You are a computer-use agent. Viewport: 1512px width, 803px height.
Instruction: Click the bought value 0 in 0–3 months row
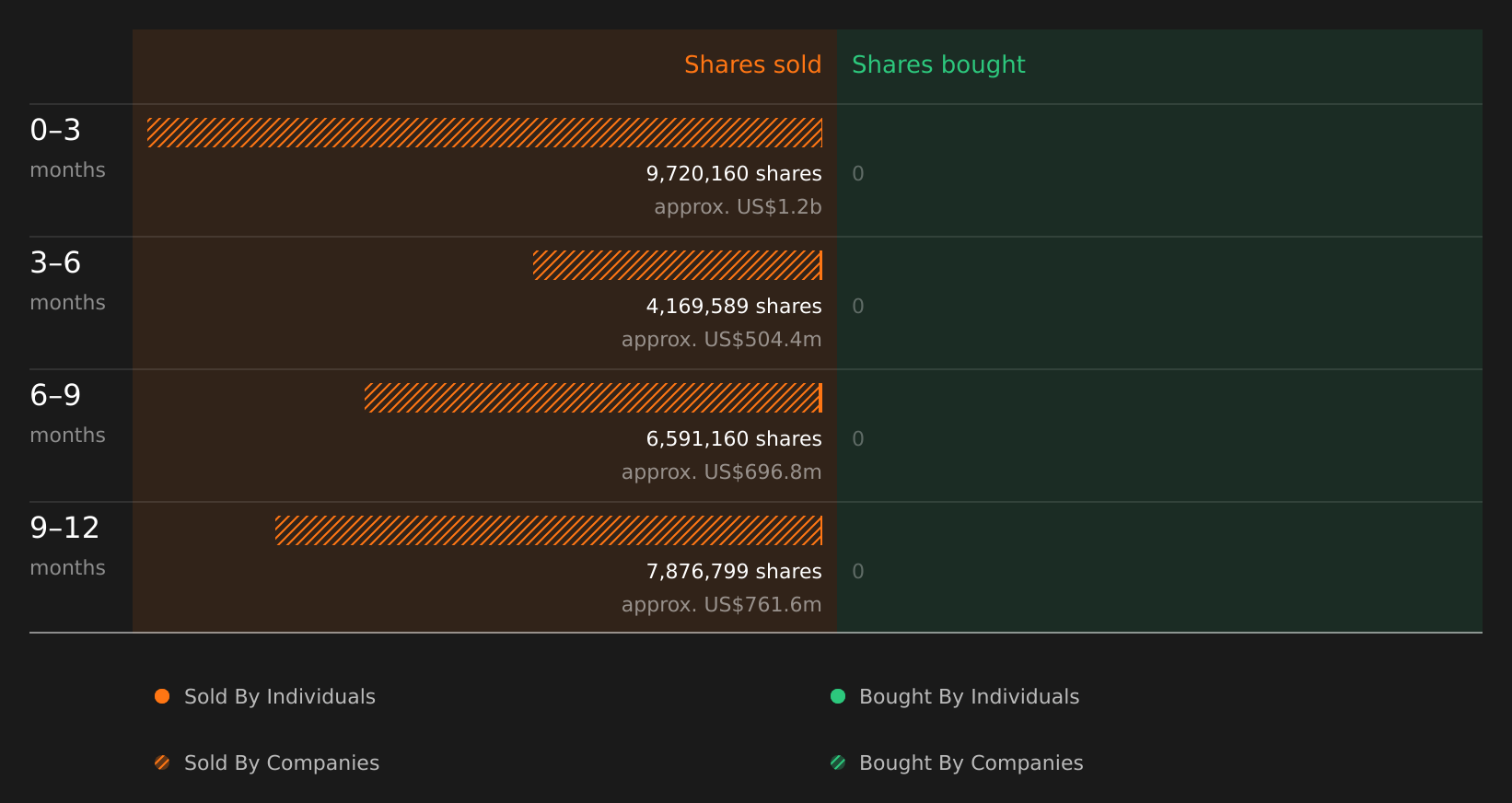click(x=858, y=173)
